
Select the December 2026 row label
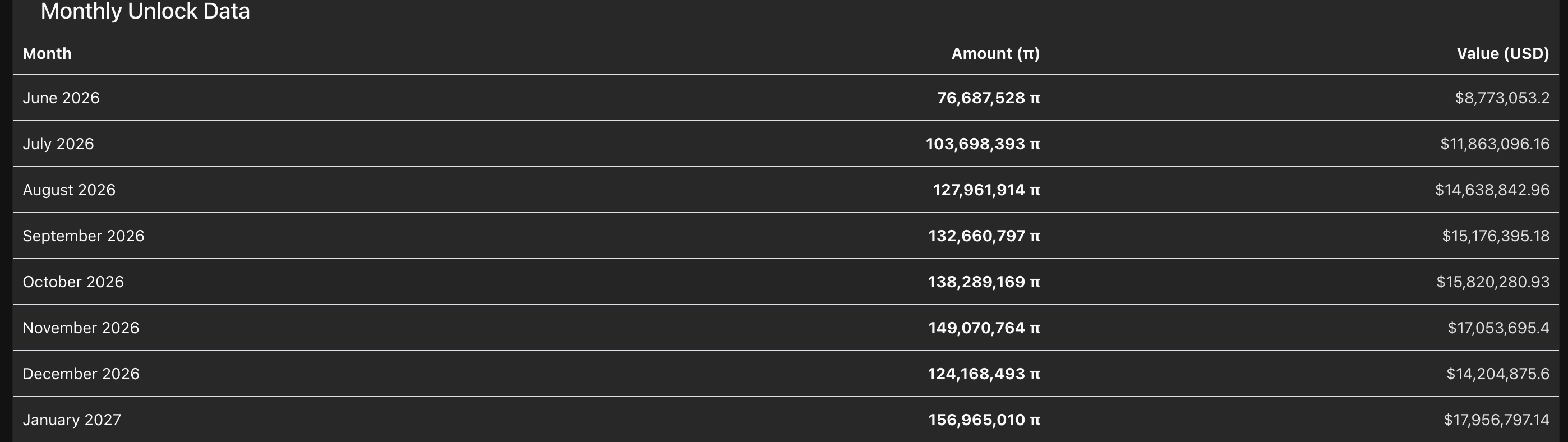click(x=81, y=374)
